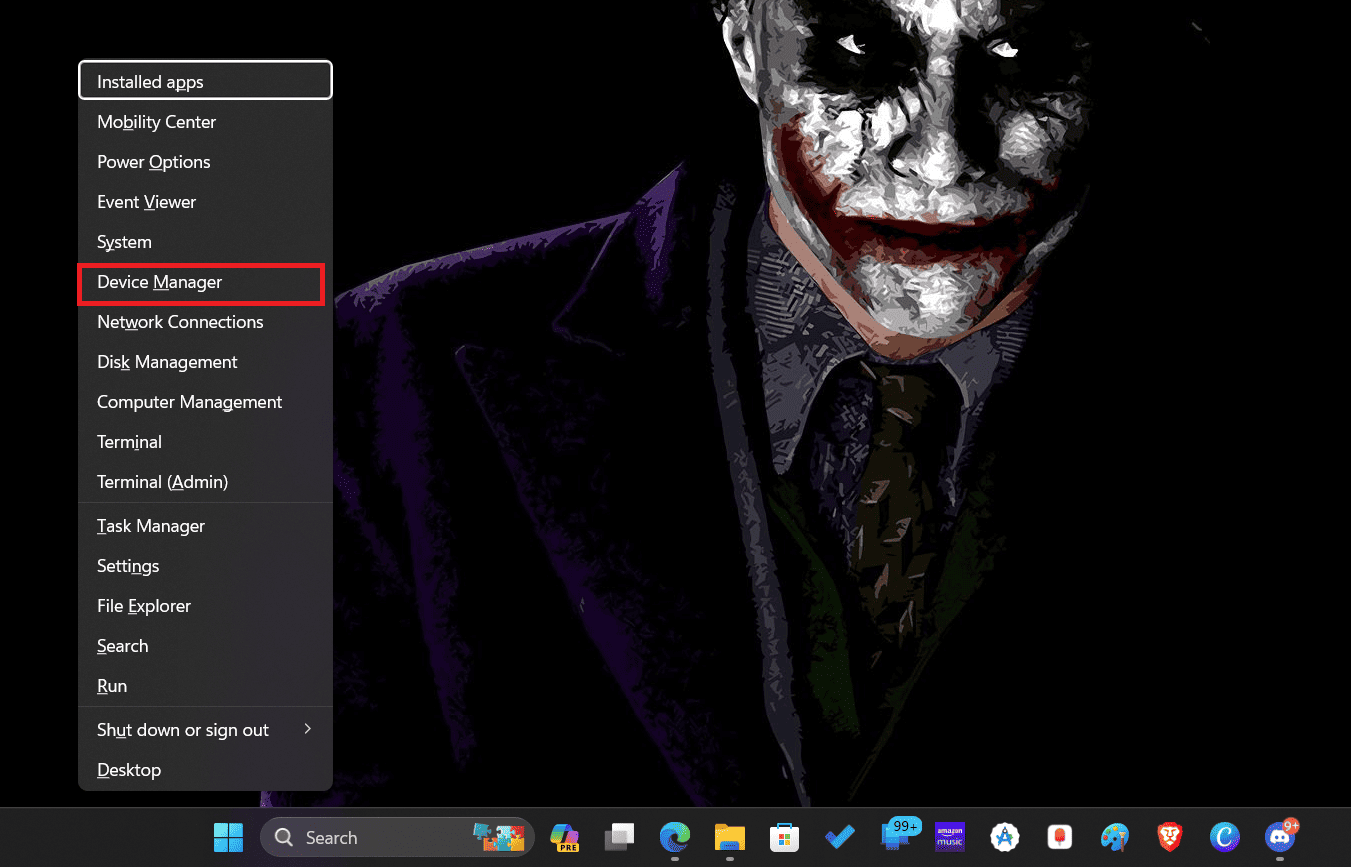1351x867 pixels.
Task: Open Discord from the taskbar
Action: pyautogui.click(x=1279, y=837)
